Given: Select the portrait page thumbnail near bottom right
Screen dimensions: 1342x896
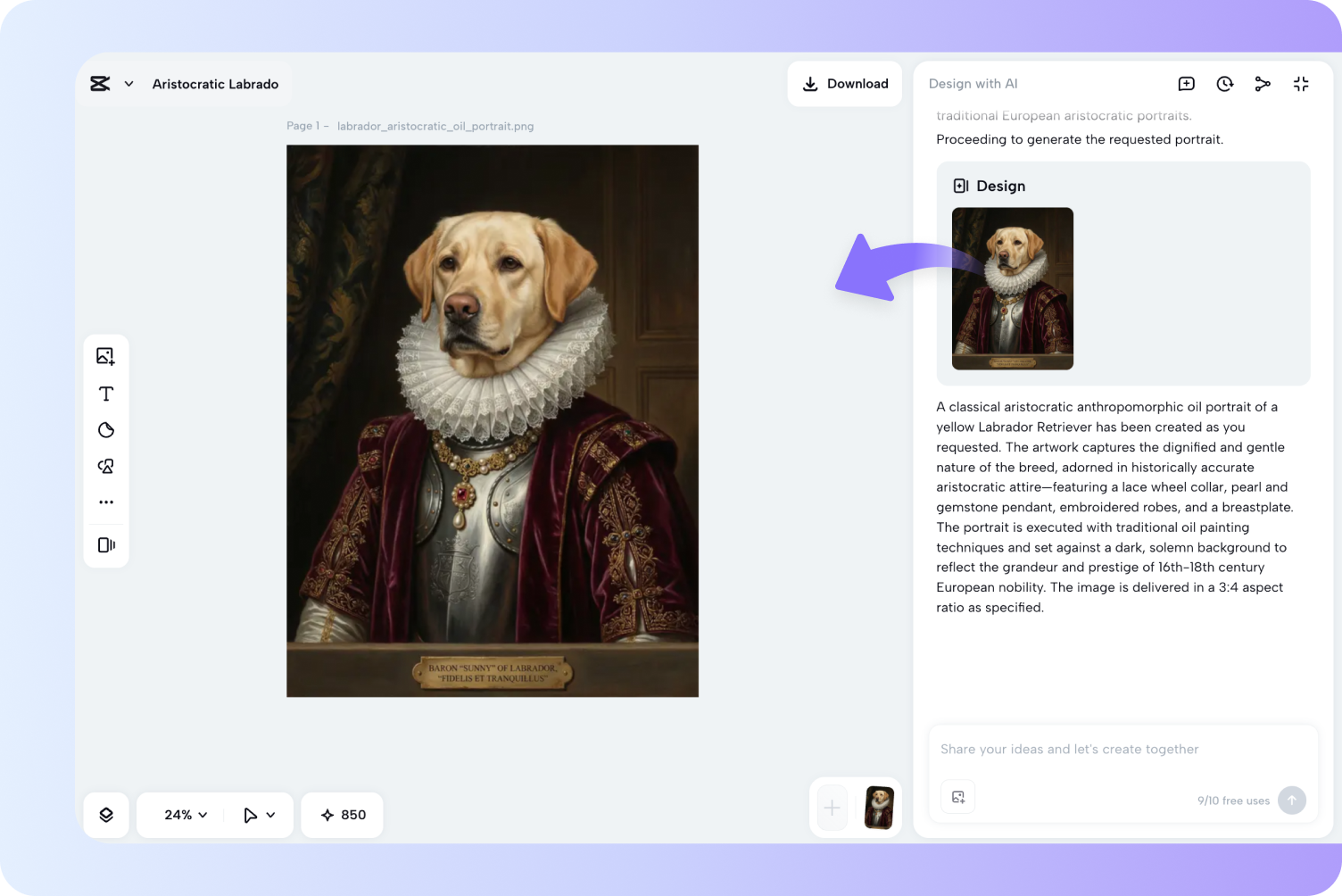Looking at the screenshot, I should [x=879, y=807].
